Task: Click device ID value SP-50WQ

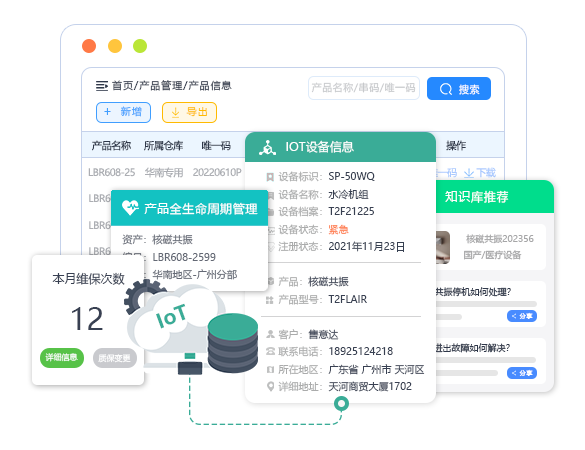Action: coord(351,176)
